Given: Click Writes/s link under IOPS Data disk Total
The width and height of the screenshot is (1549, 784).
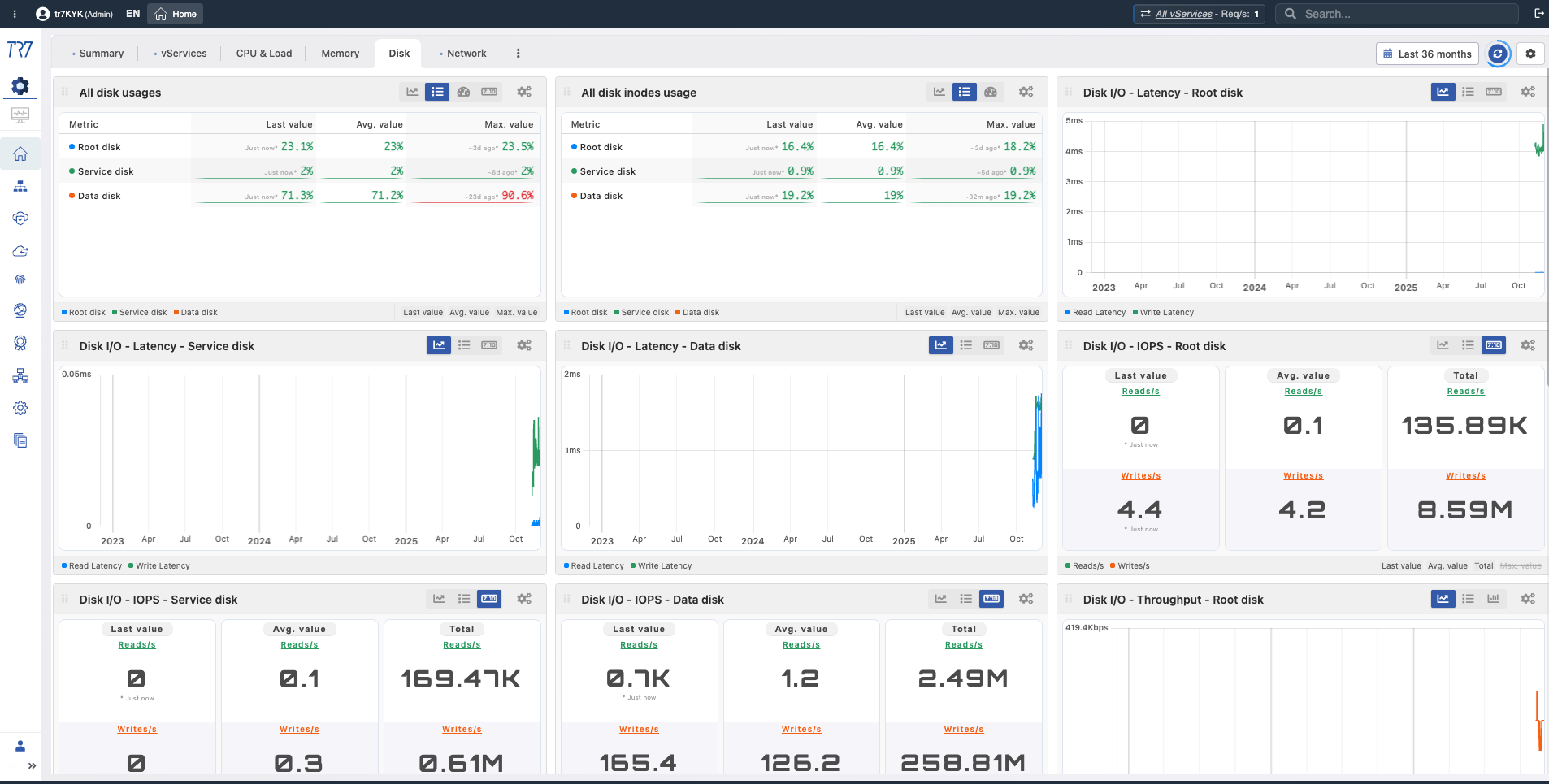Looking at the screenshot, I should click(x=964, y=730).
